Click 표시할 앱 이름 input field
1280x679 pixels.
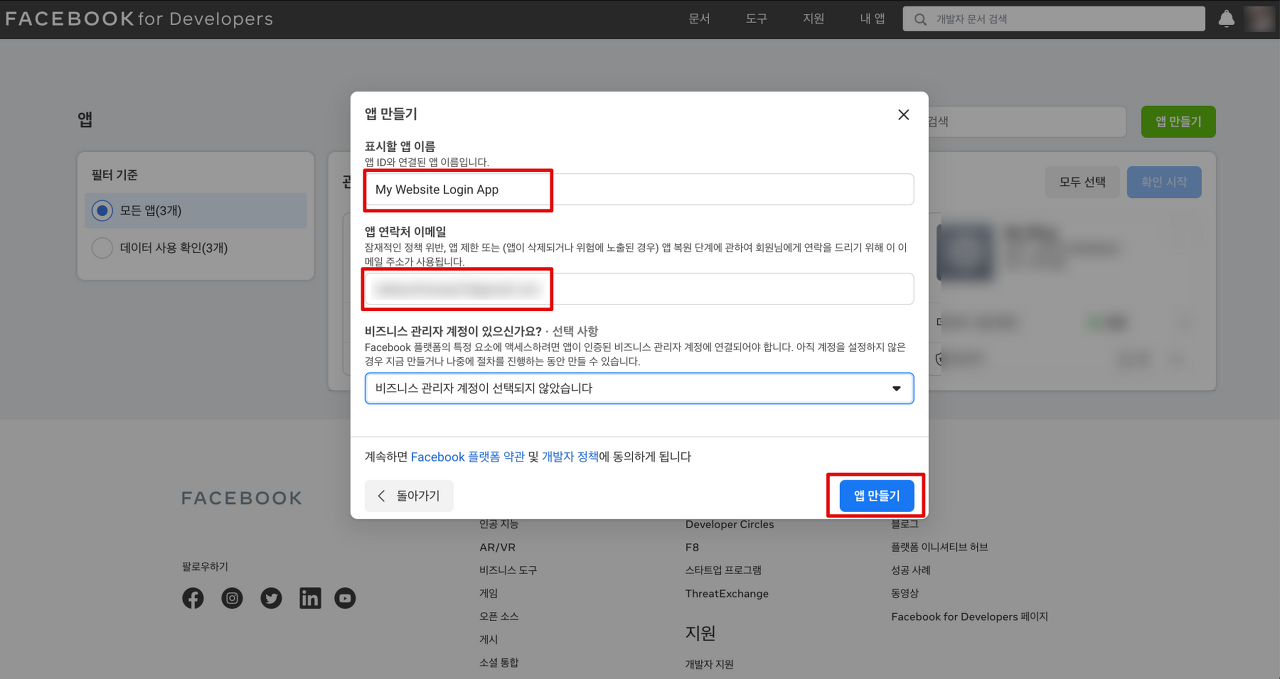pyautogui.click(x=639, y=189)
